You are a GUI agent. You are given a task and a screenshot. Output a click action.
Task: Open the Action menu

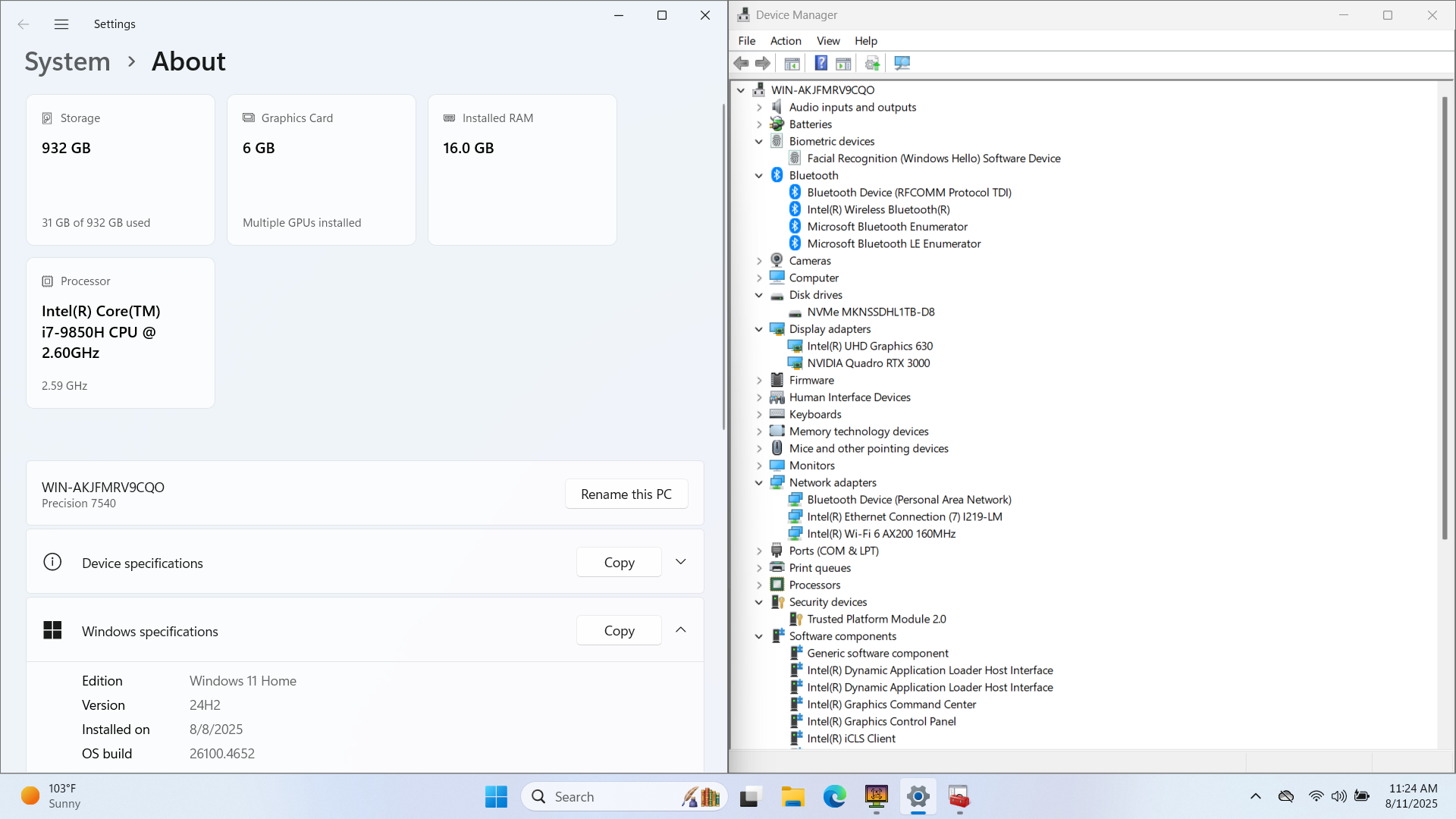786,41
